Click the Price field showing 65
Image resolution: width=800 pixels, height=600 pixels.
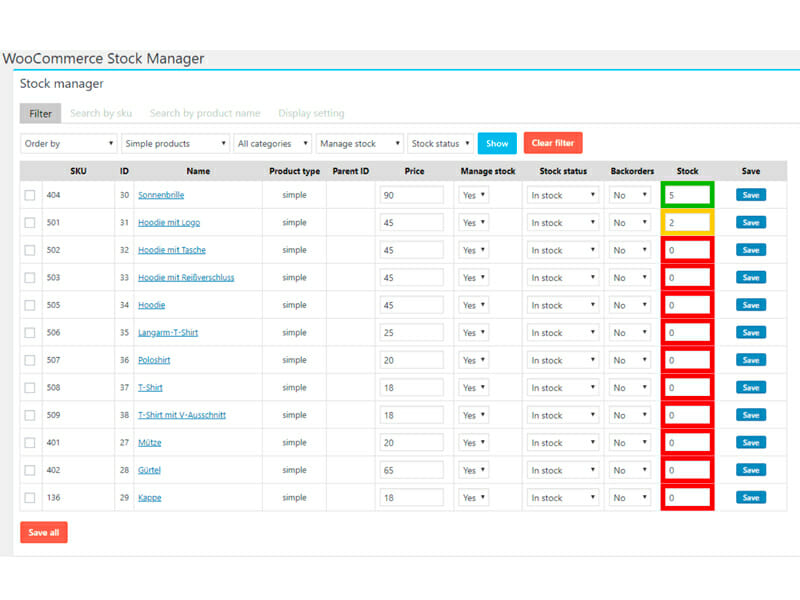[x=412, y=470]
